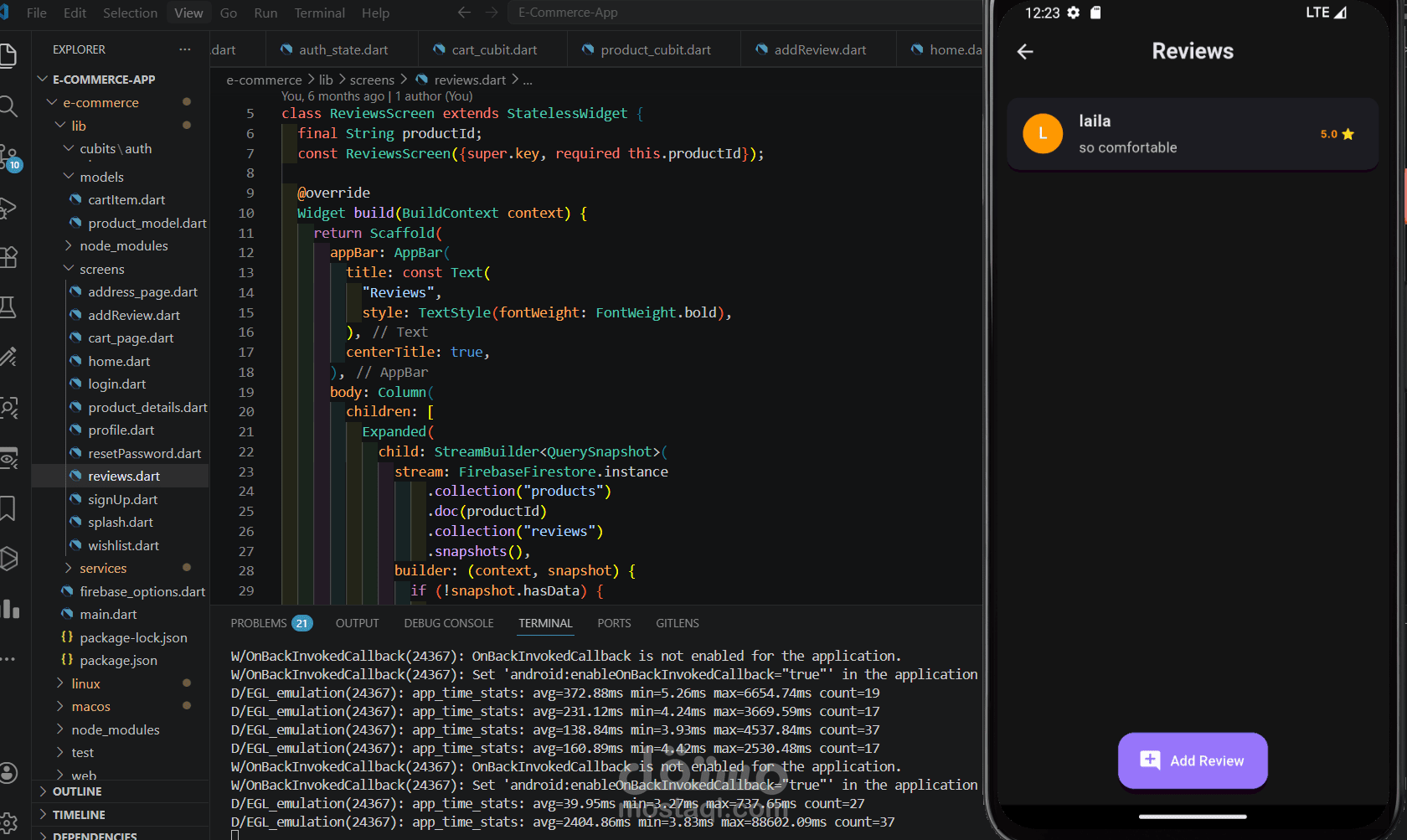Open the Extensions view
Viewport: 1407px width, 840px height.
(7, 257)
